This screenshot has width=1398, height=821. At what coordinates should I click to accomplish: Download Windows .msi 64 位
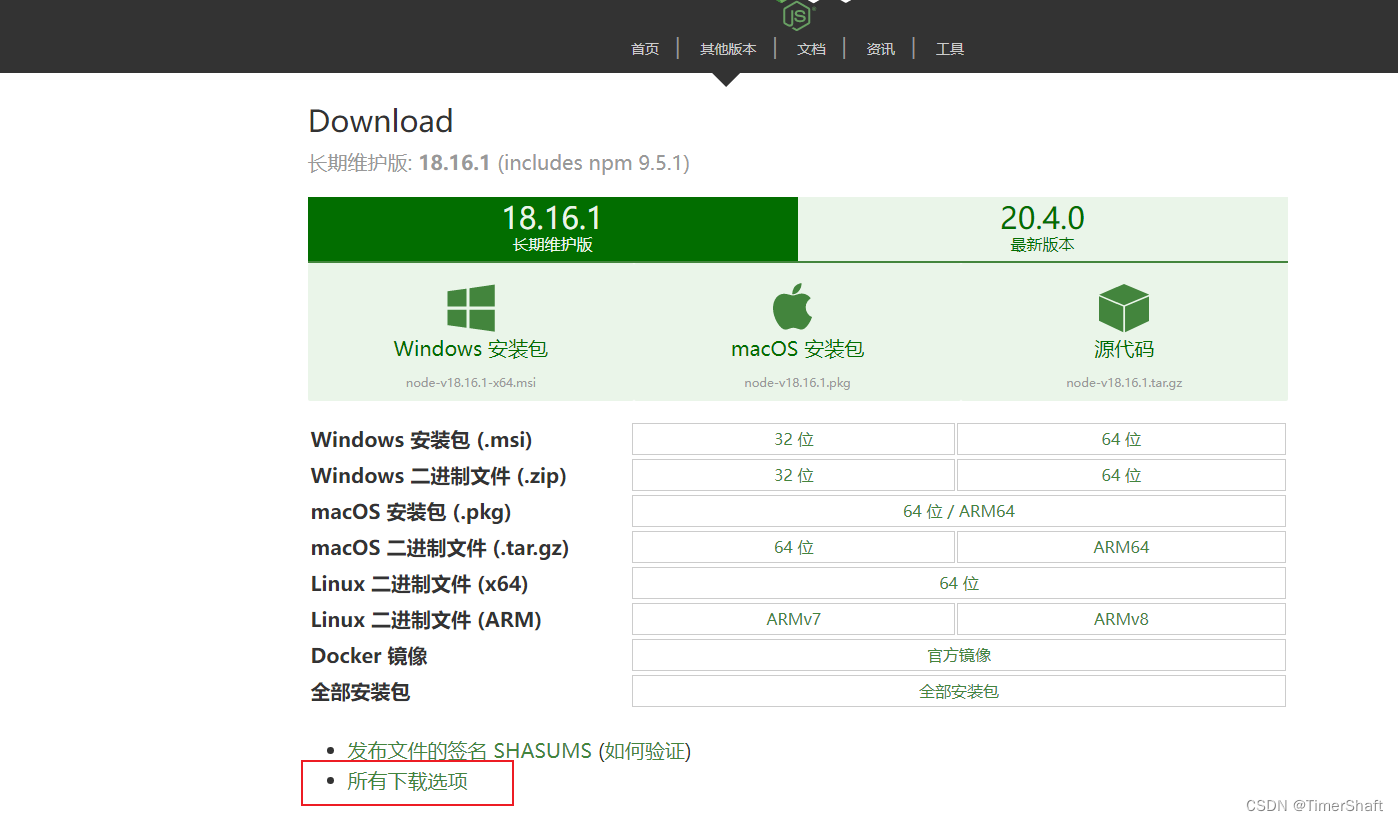point(1121,439)
